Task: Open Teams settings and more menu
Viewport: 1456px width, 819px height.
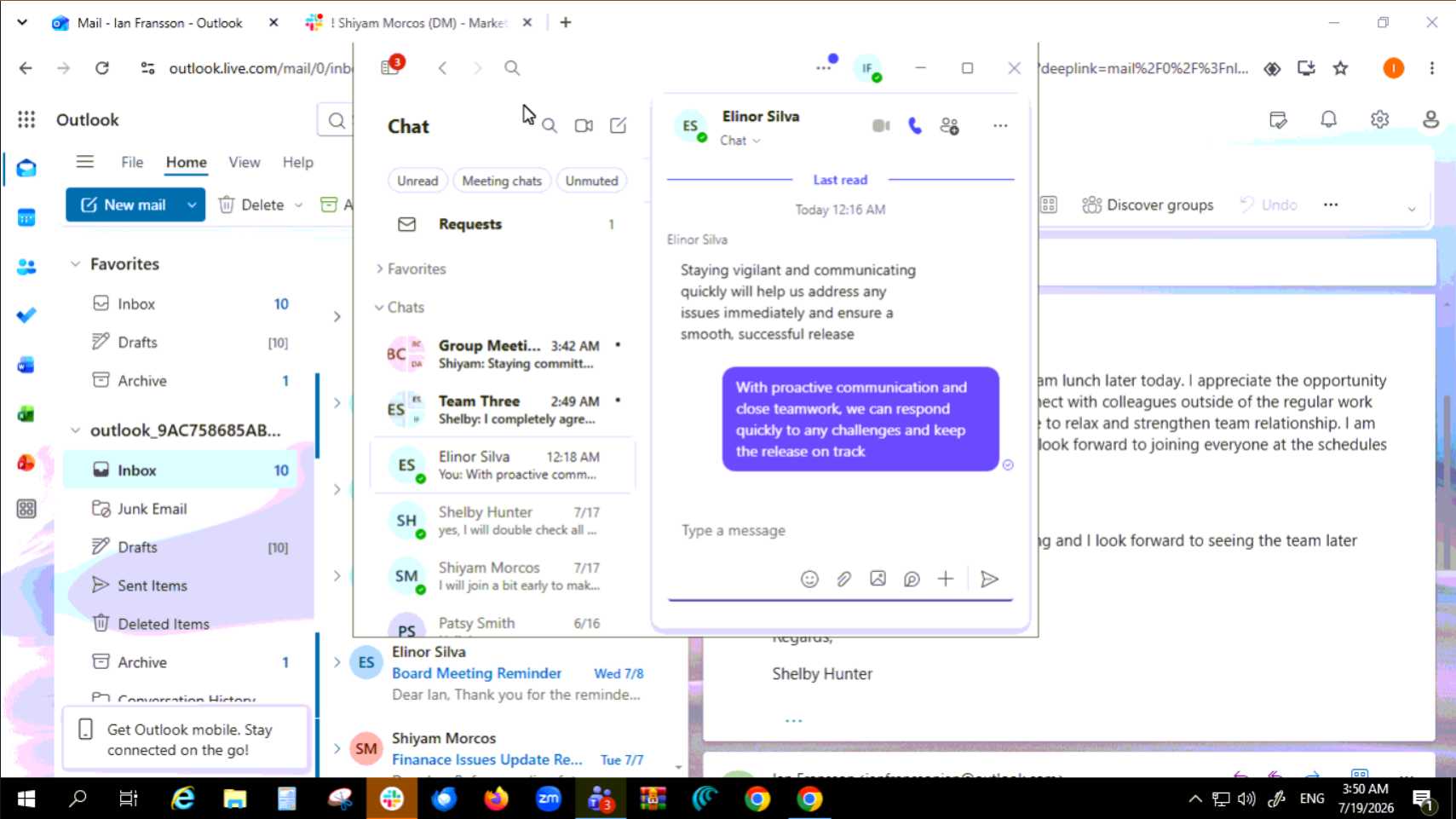Action: (823, 67)
